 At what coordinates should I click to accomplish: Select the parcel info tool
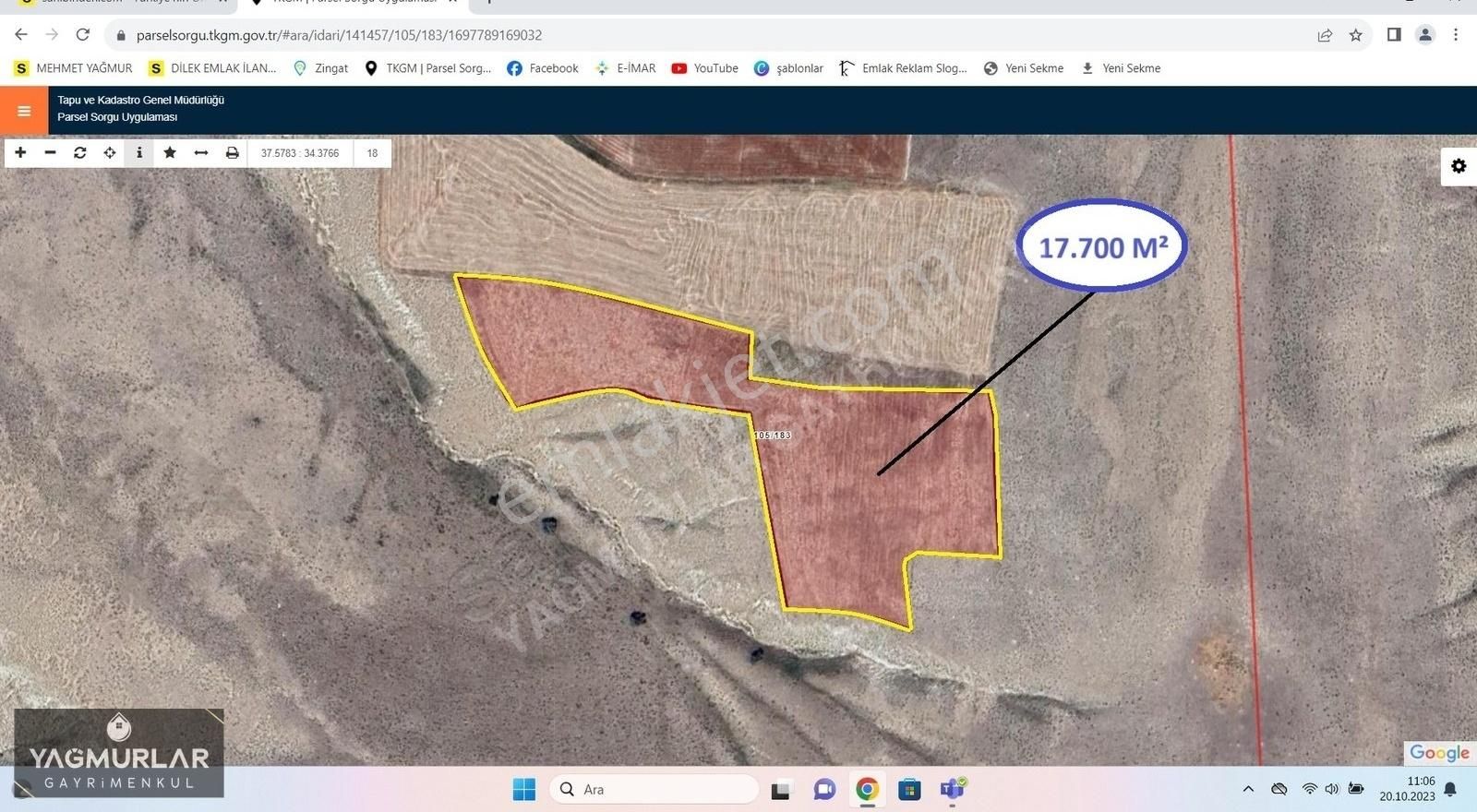(x=139, y=153)
